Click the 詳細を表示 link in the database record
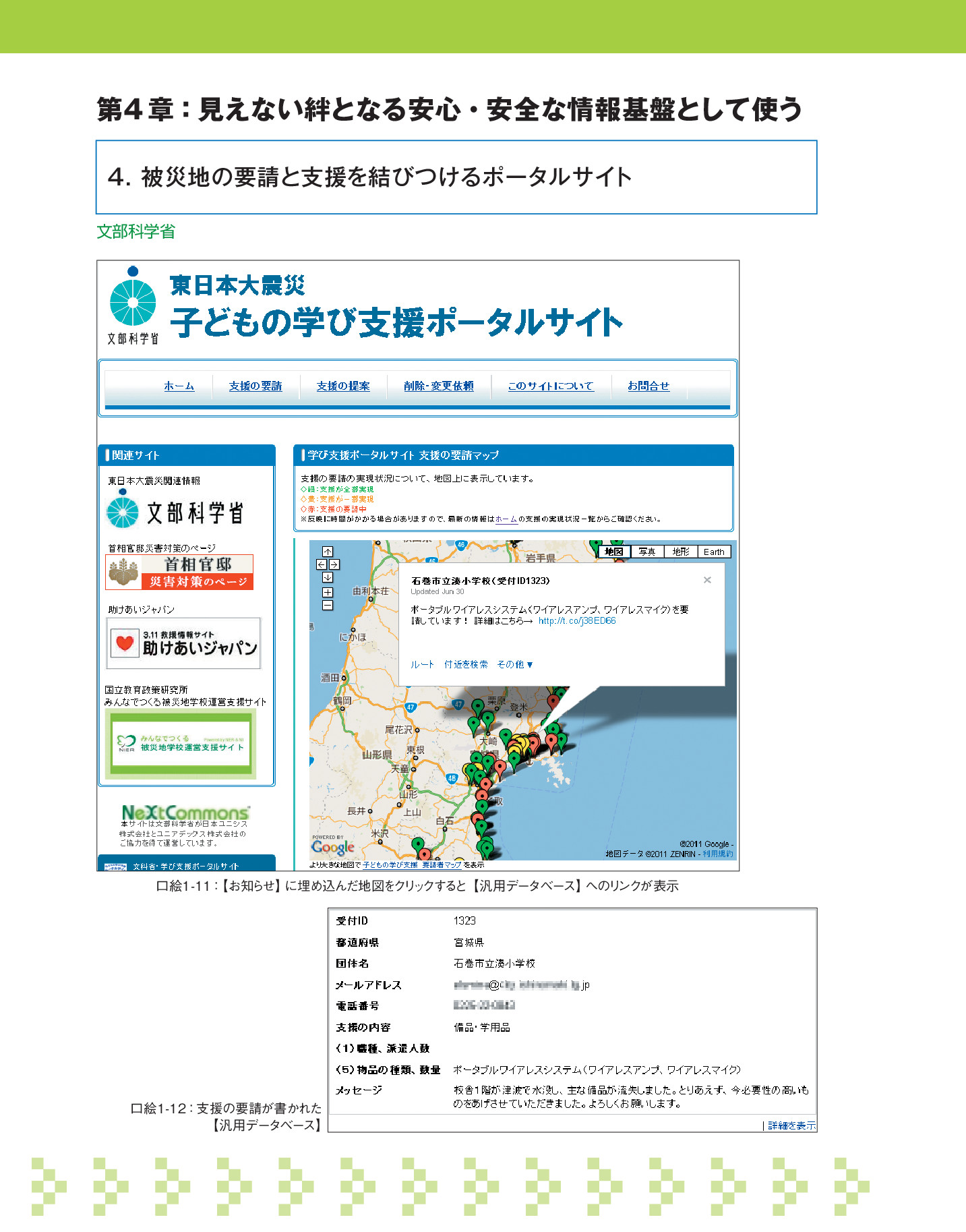Viewport: 966px width, 1232px height. pos(791,1125)
